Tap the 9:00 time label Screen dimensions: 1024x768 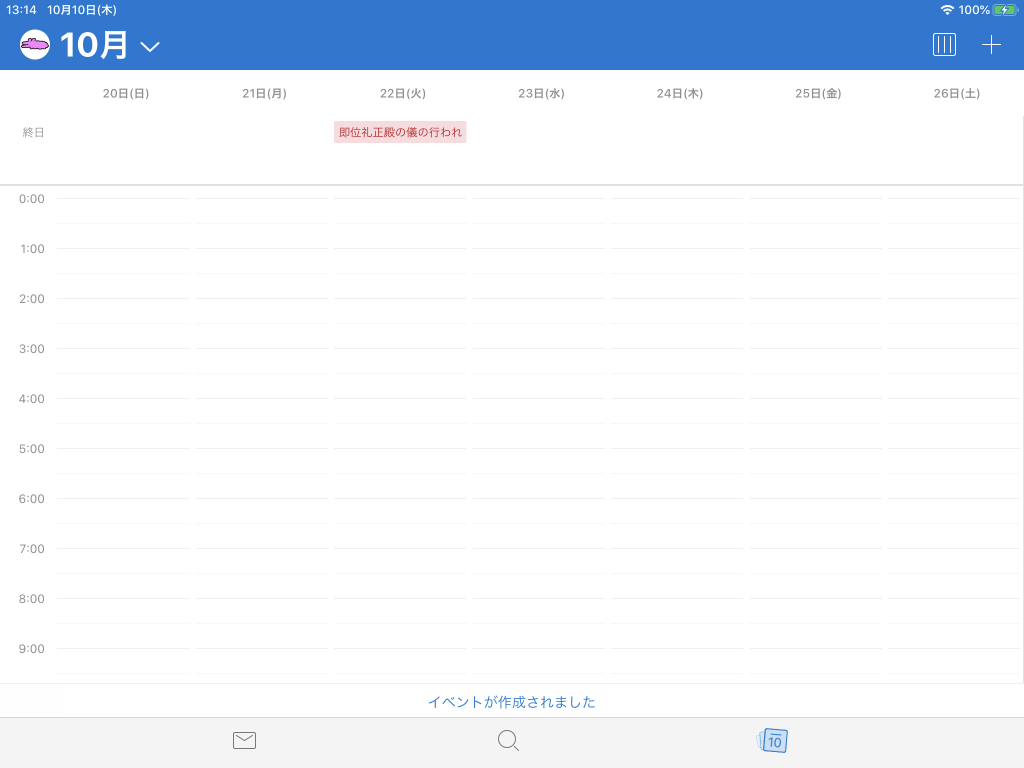click(x=32, y=648)
